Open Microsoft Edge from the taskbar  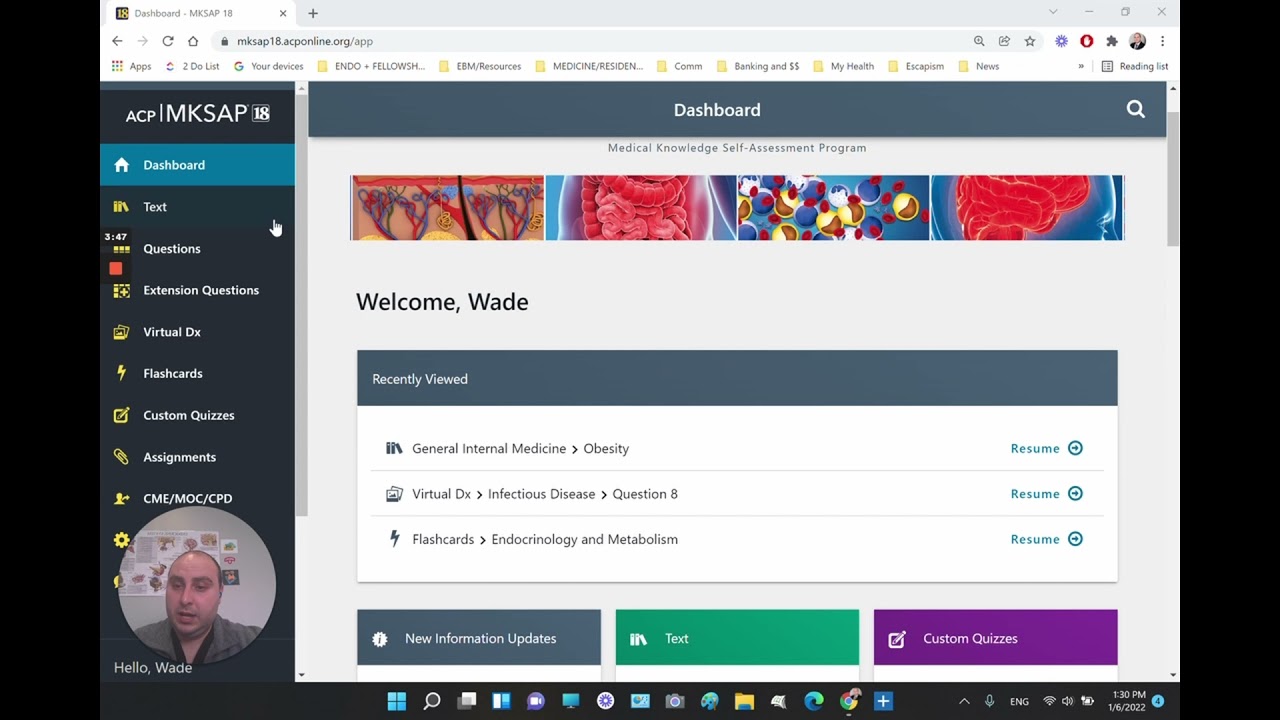pos(814,701)
